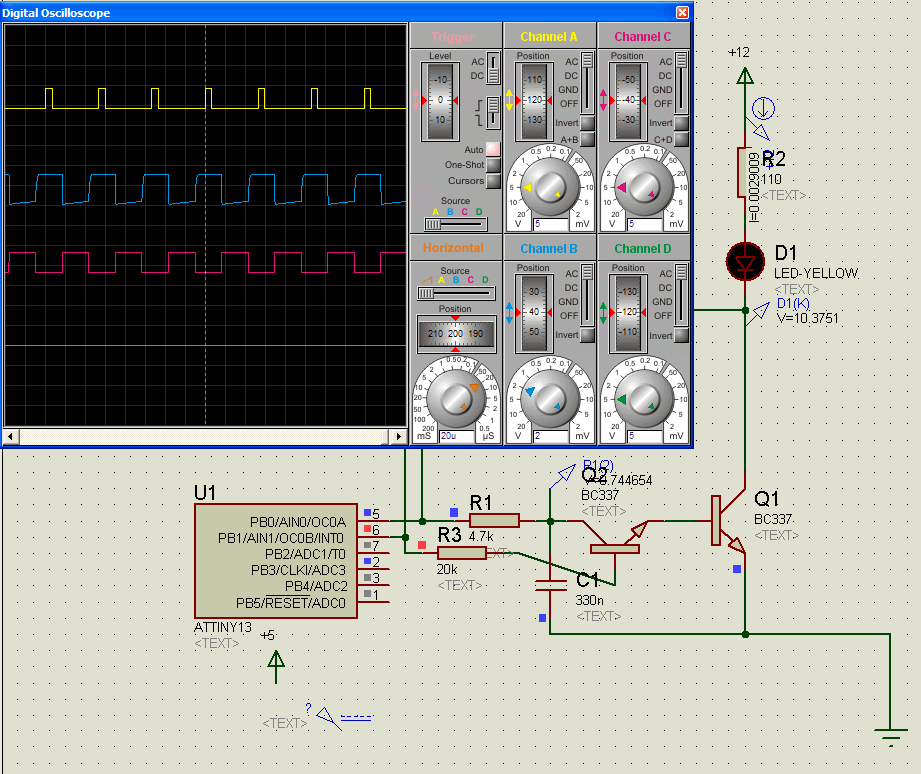Click the oscilloscope scrollbar right arrow
Viewport: 921px width, 774px height.
pyautogui.click(x=399, y=437)
